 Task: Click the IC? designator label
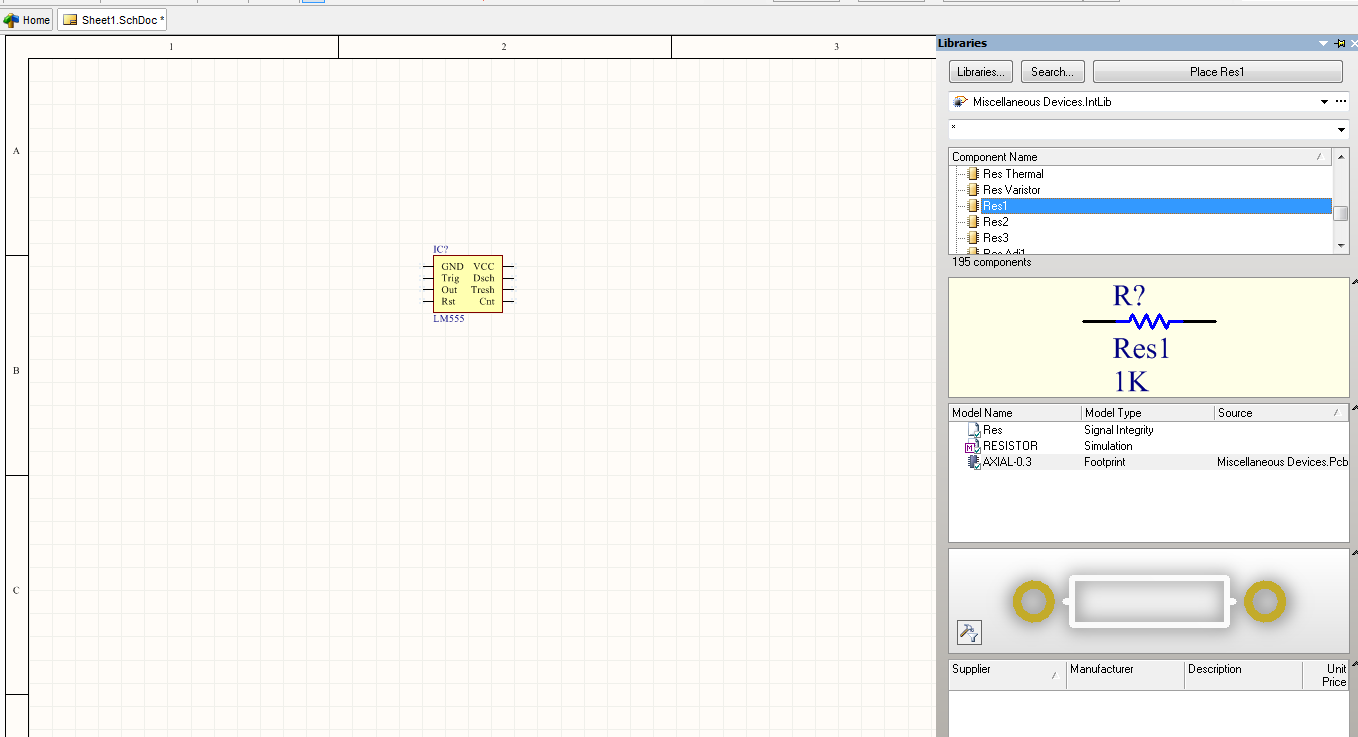click(441, 249)
